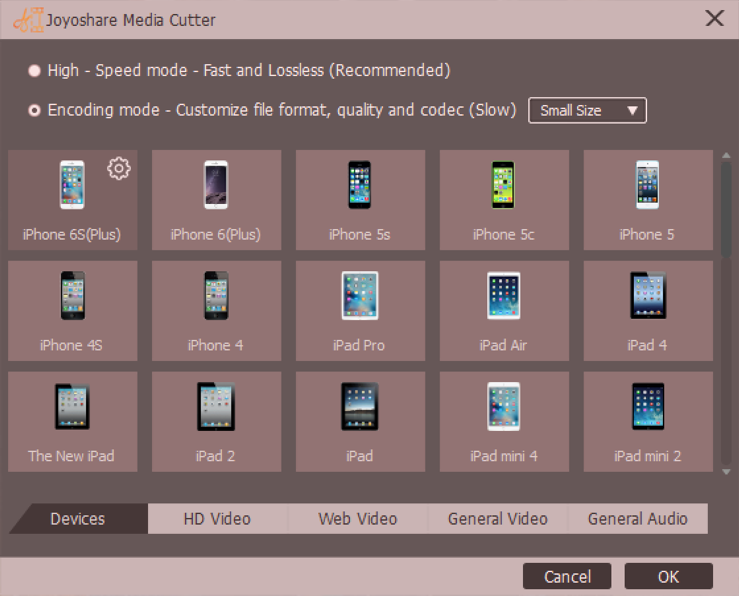Screen dimensions: 739x596
Task: Select the iPad Air device preset
Action: coord(504,311)
